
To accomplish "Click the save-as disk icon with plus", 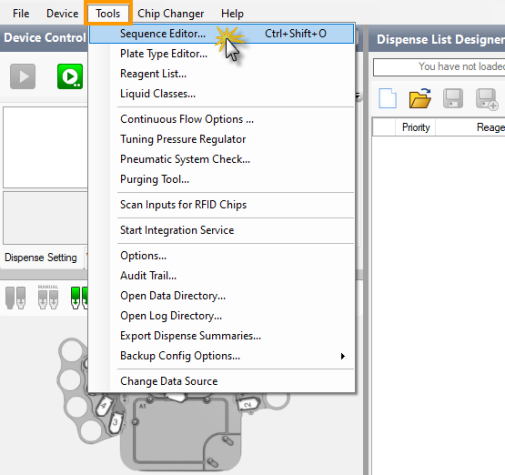I will [x=487, y=99].
